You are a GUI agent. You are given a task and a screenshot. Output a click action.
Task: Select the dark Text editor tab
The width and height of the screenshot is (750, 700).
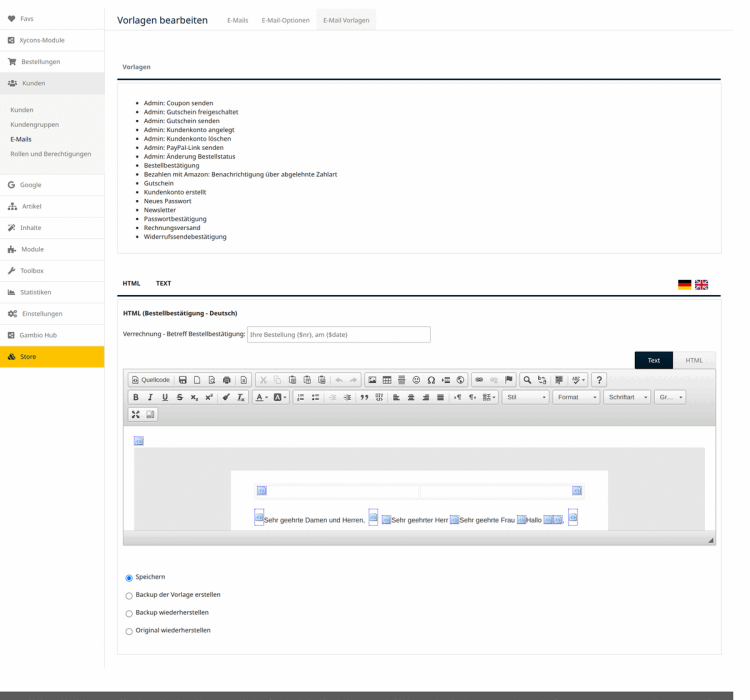[653, 360]
